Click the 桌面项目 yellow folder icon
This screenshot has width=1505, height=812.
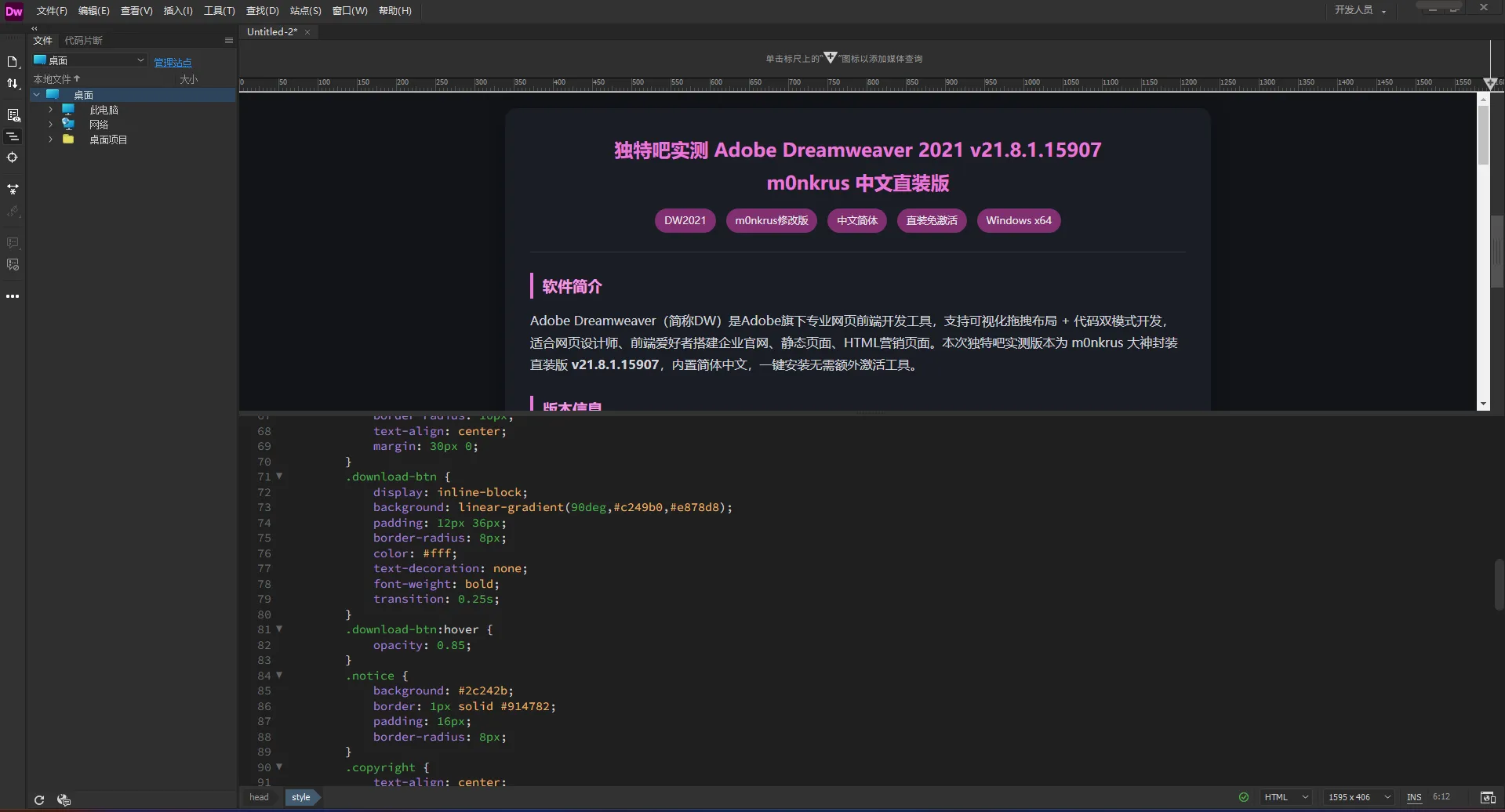pyautogui.click(x=68, y=139)
